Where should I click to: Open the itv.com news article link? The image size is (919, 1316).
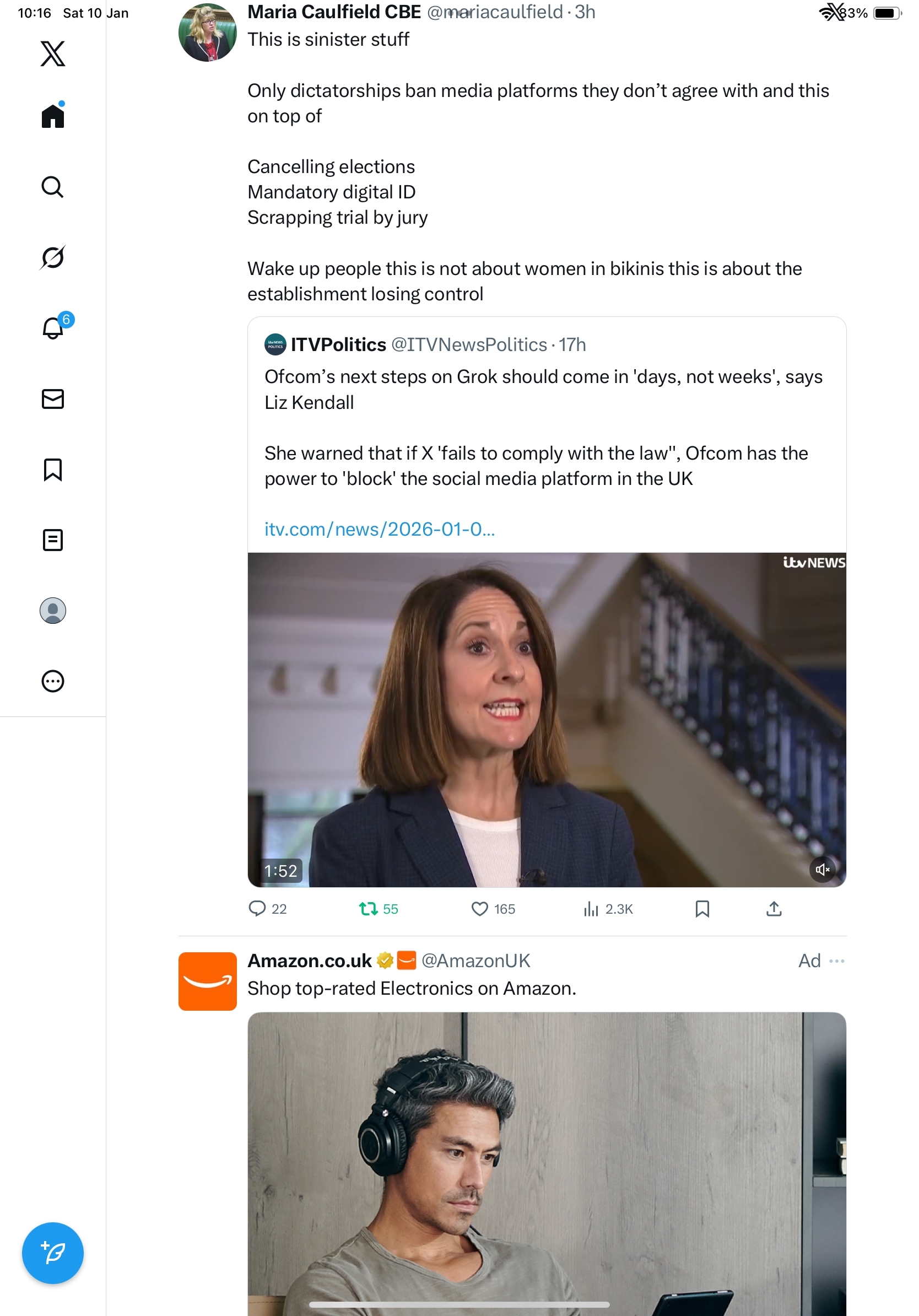pos(379,529)
